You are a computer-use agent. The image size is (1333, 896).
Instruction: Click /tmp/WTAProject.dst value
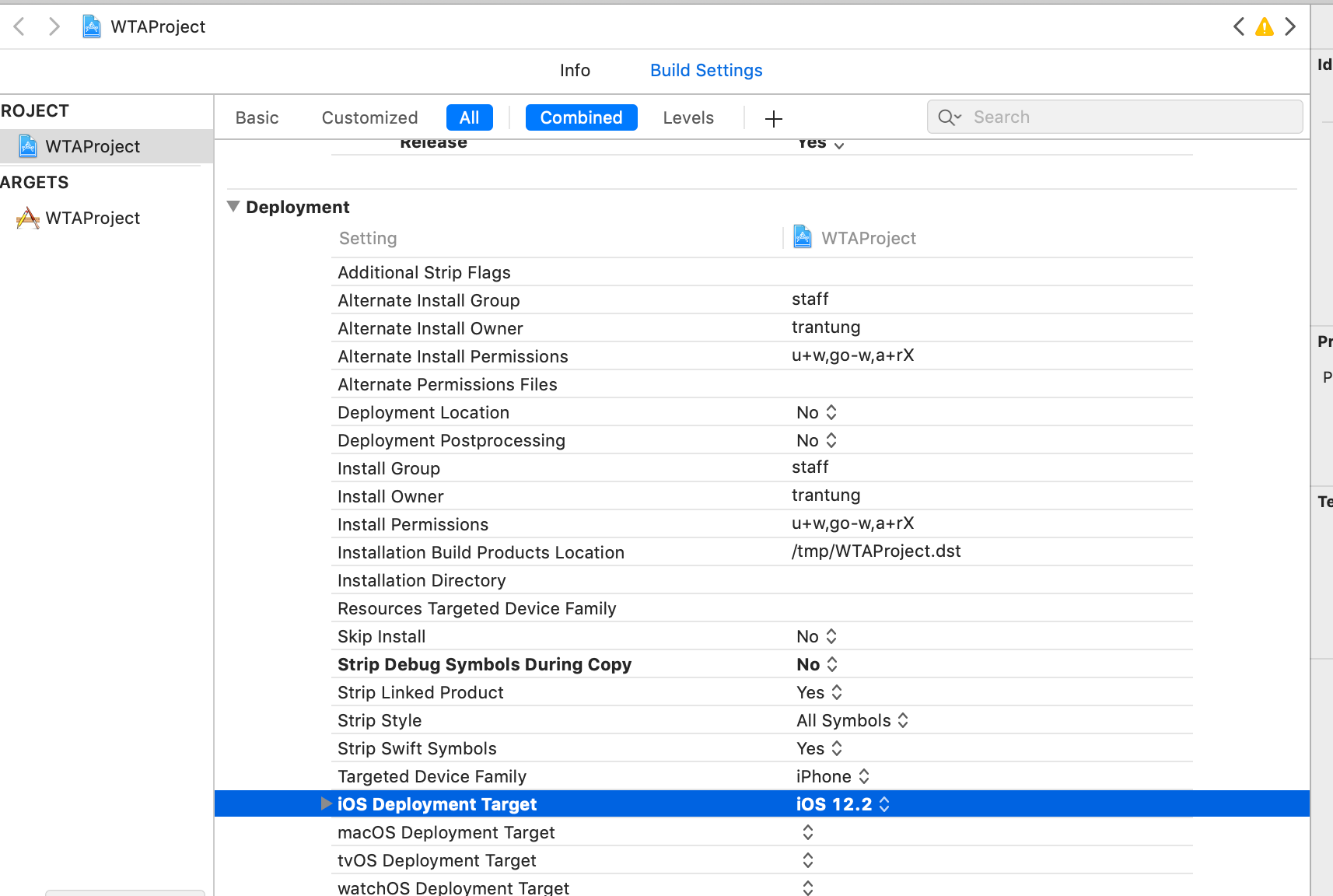pos(876,551)
